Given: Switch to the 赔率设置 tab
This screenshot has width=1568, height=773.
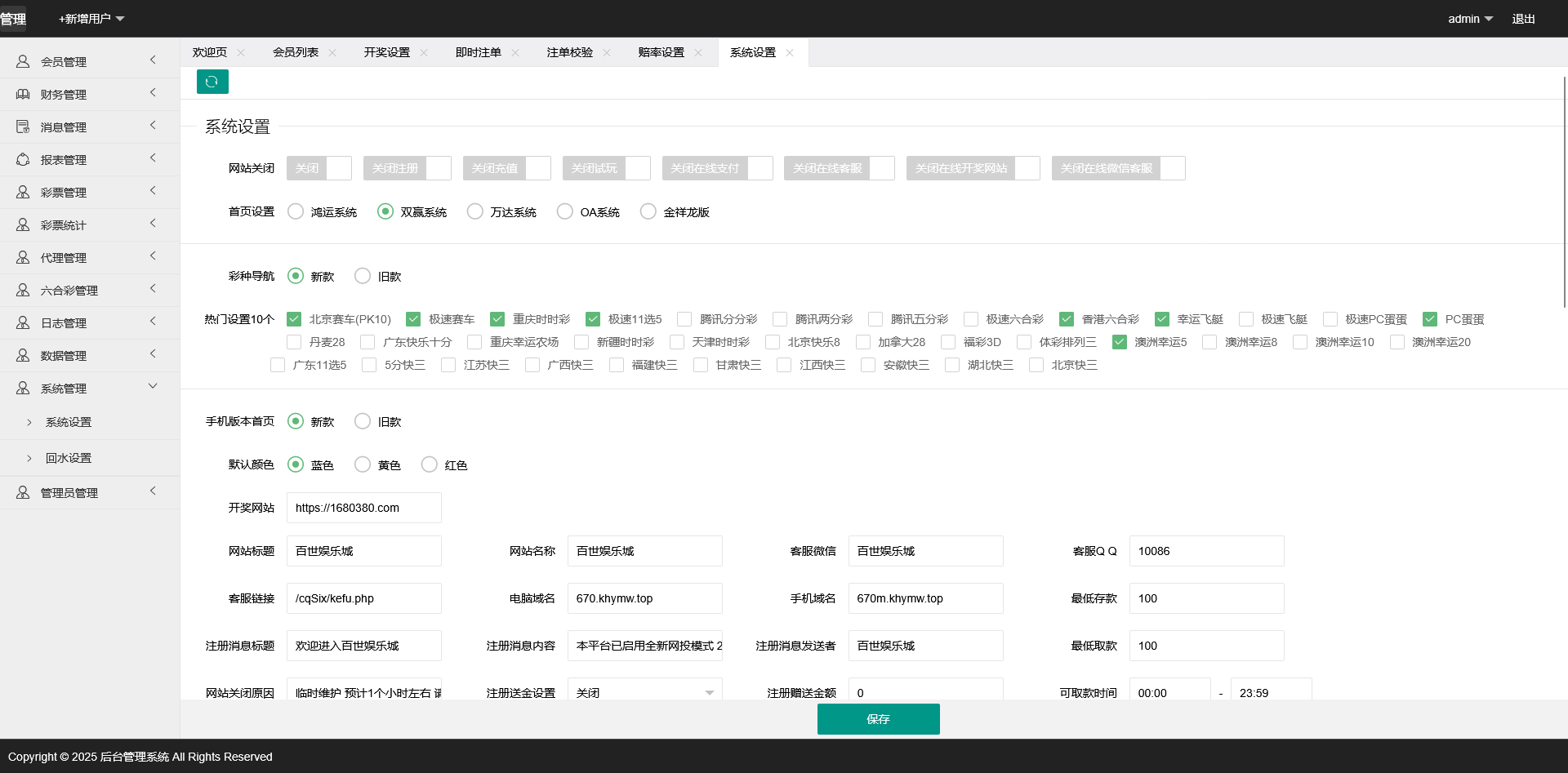Looking at the screenshot, I should (660, 51).
